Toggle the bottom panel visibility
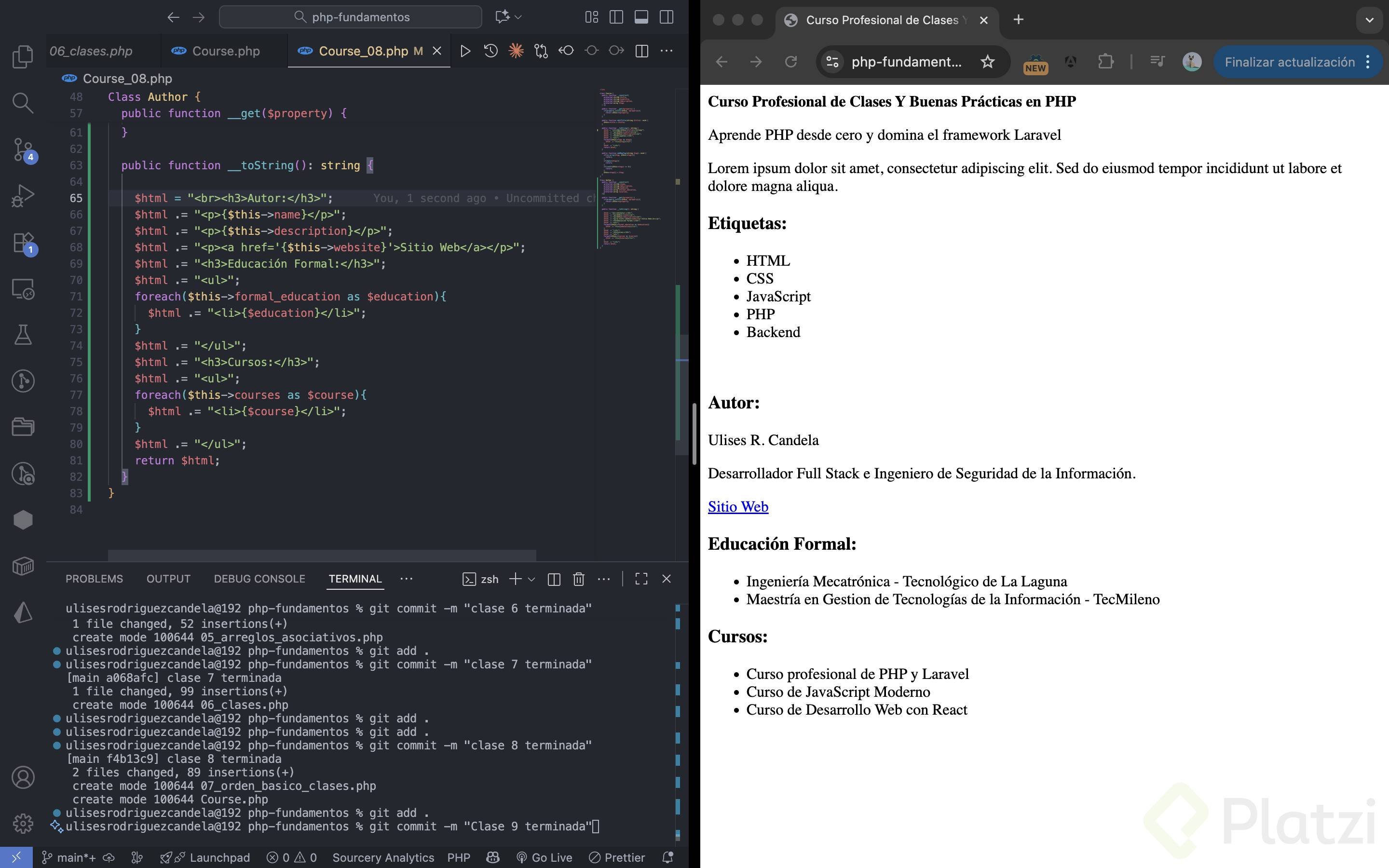The height and width of the screenshot is (868, 1389). tap(641, 17)
